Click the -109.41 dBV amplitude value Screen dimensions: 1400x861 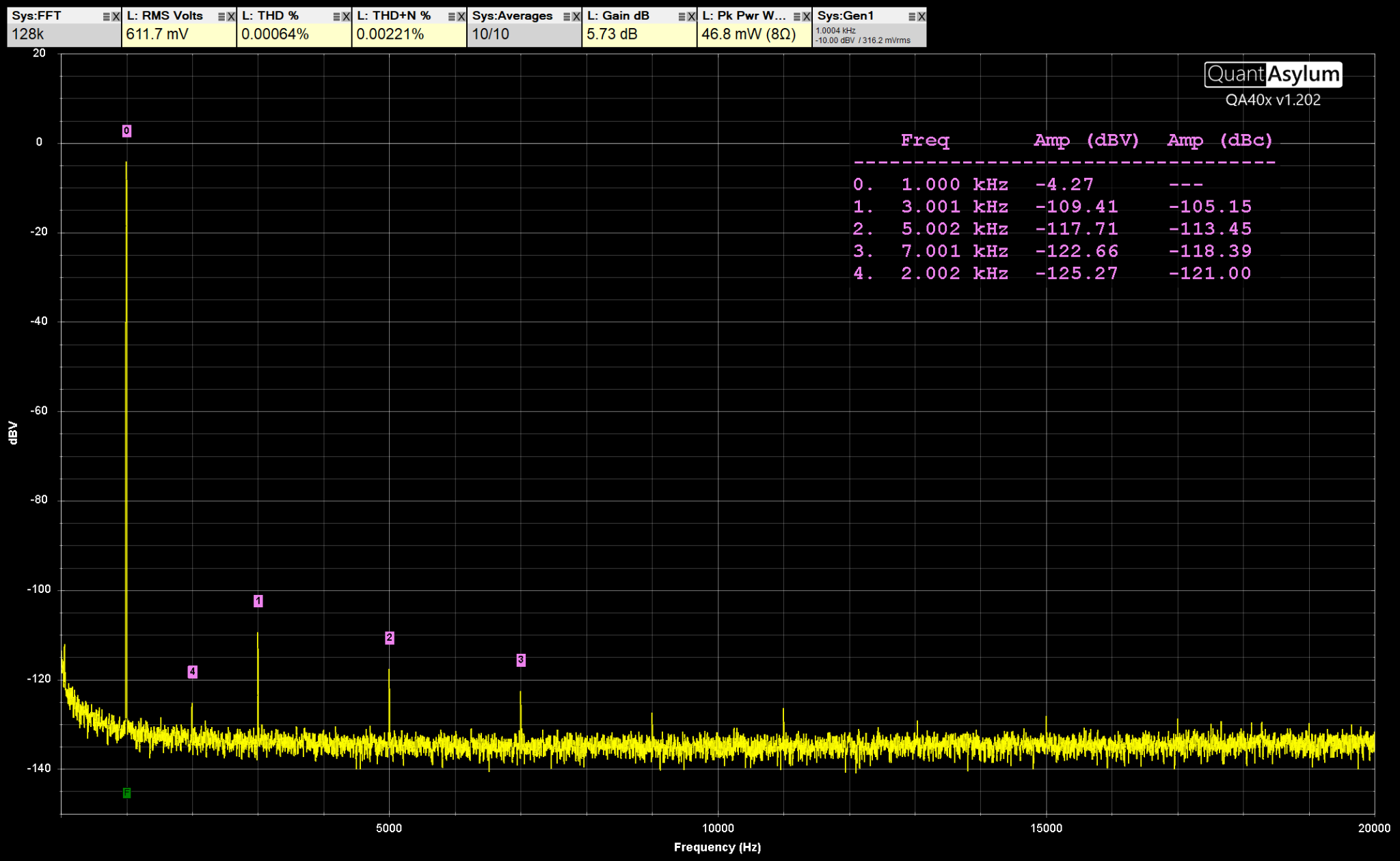(x=1077, y=207)
